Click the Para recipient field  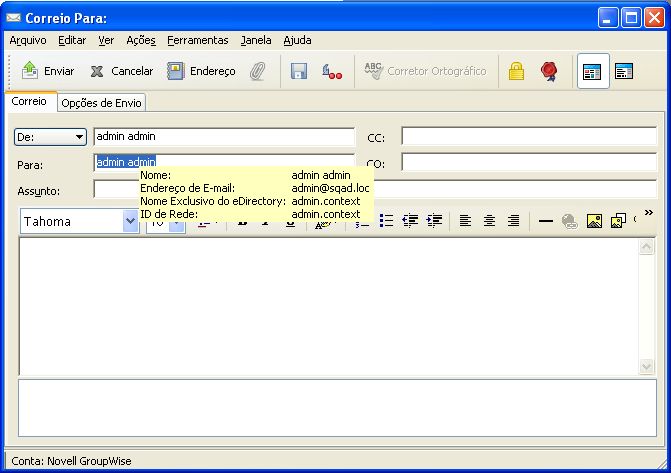point(224,163)
